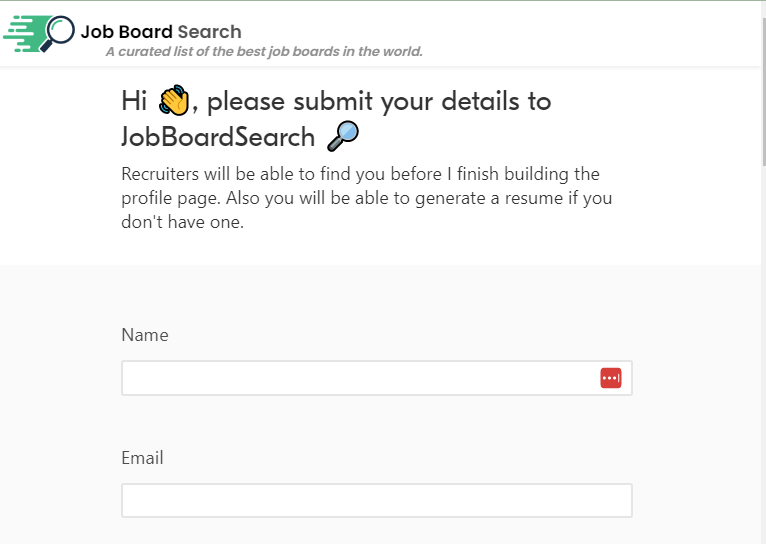Click the Name field label
The width and height of the screenshot is (766, 544).
[145, 335]
